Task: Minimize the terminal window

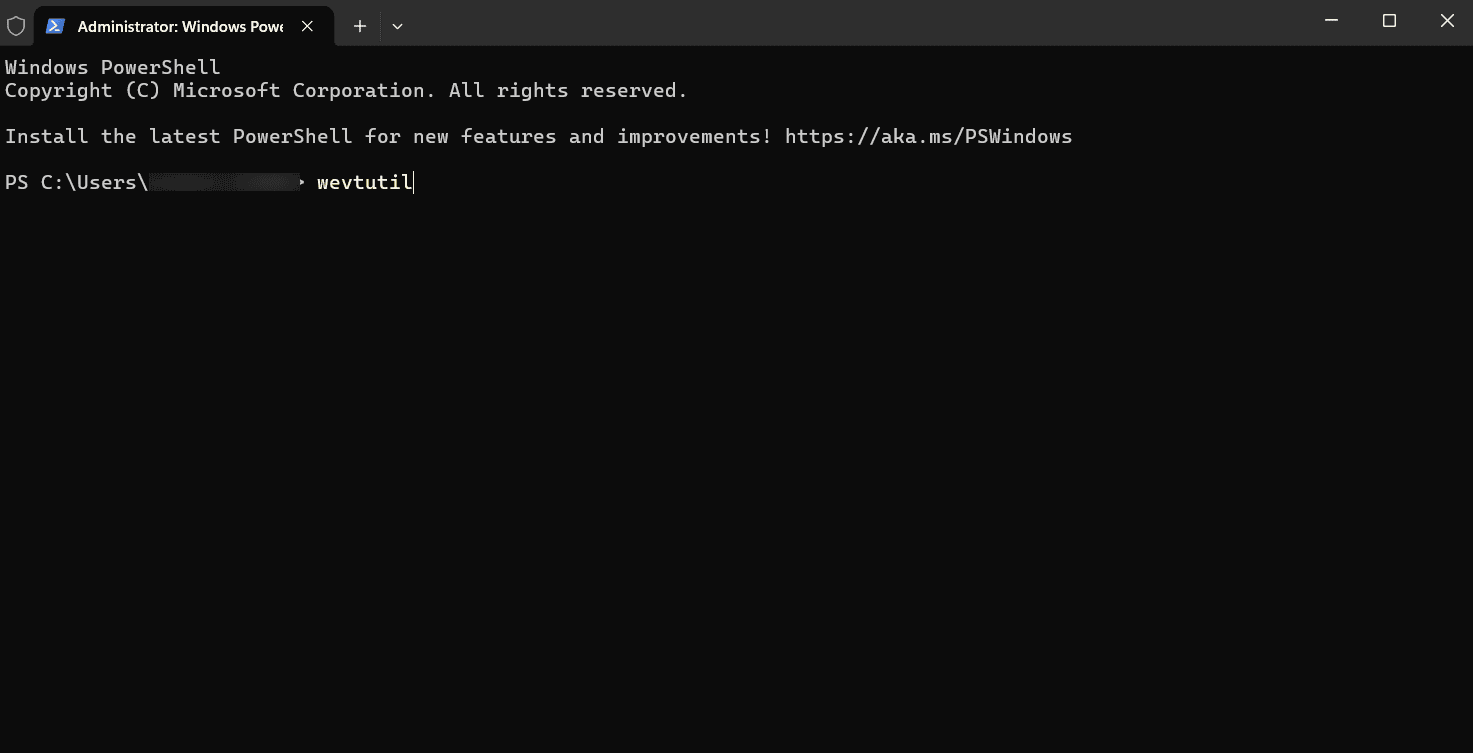Action: click(1331, 21)
